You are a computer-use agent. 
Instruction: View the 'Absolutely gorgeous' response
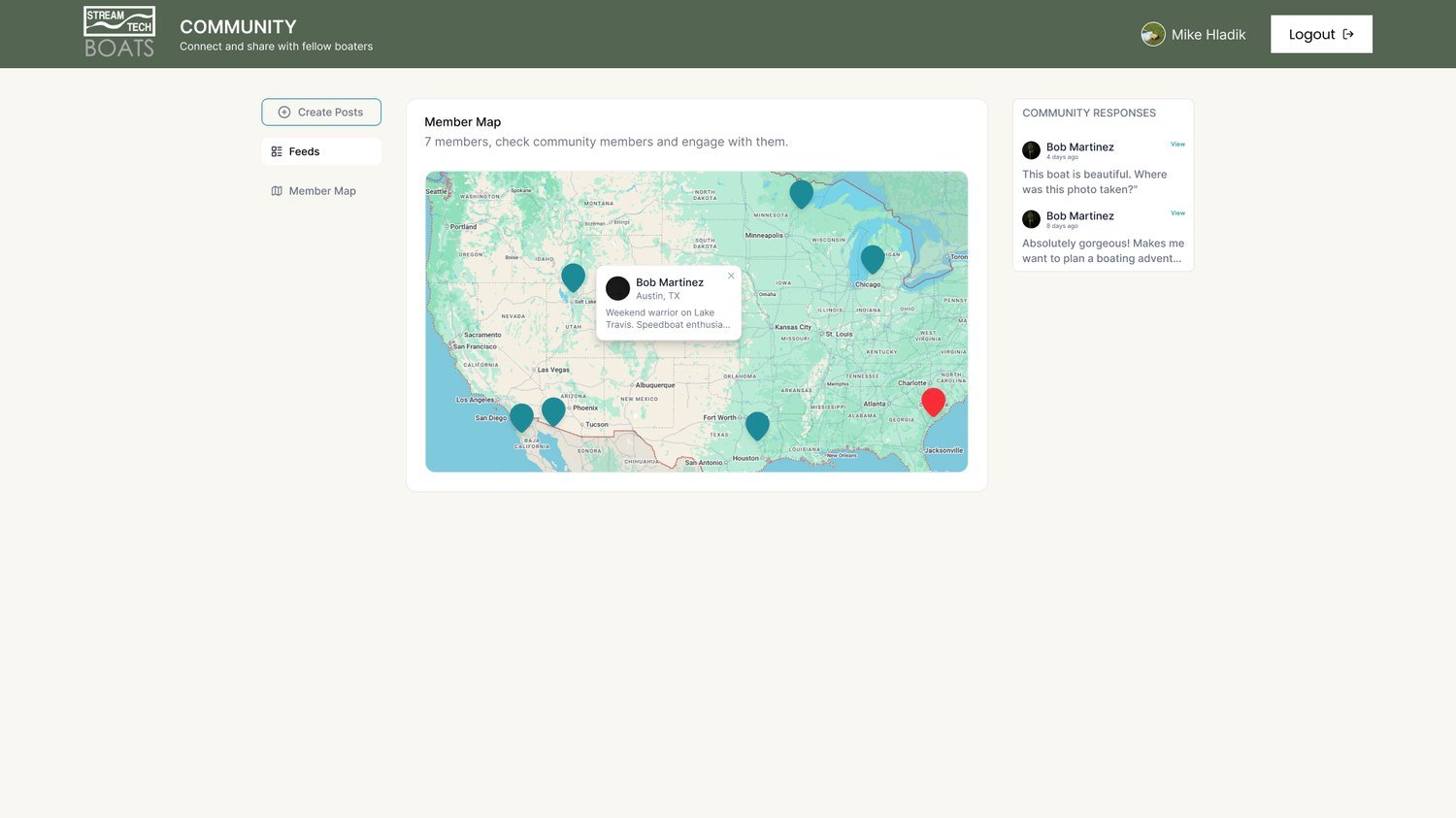[x=1177, y=213]
